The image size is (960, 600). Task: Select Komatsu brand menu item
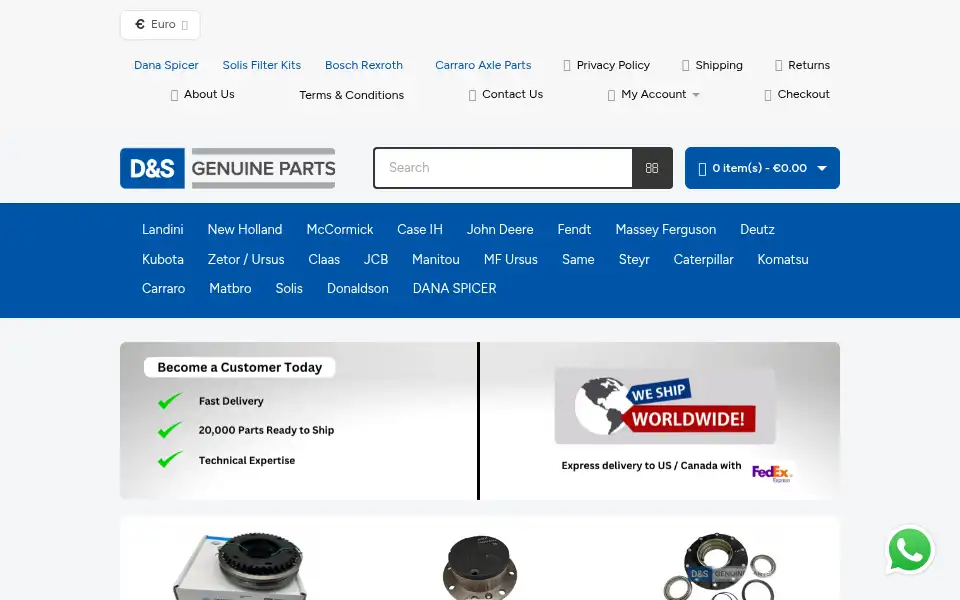tap(783, 260)
